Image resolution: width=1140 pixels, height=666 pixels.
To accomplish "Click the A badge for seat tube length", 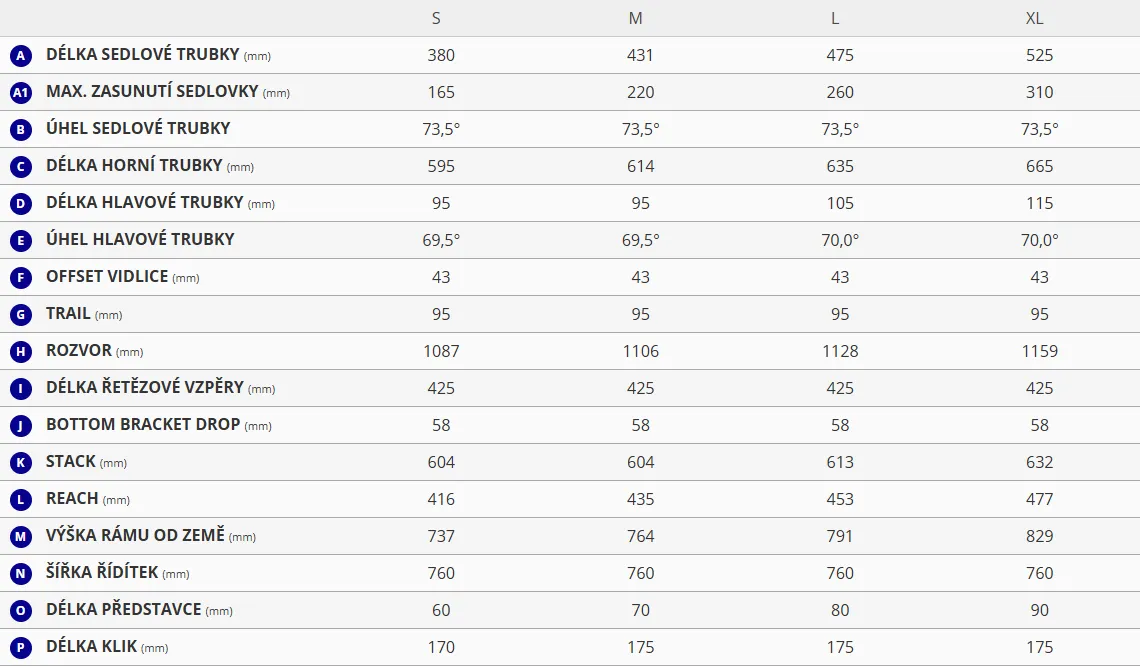I will tap(21, 56).
